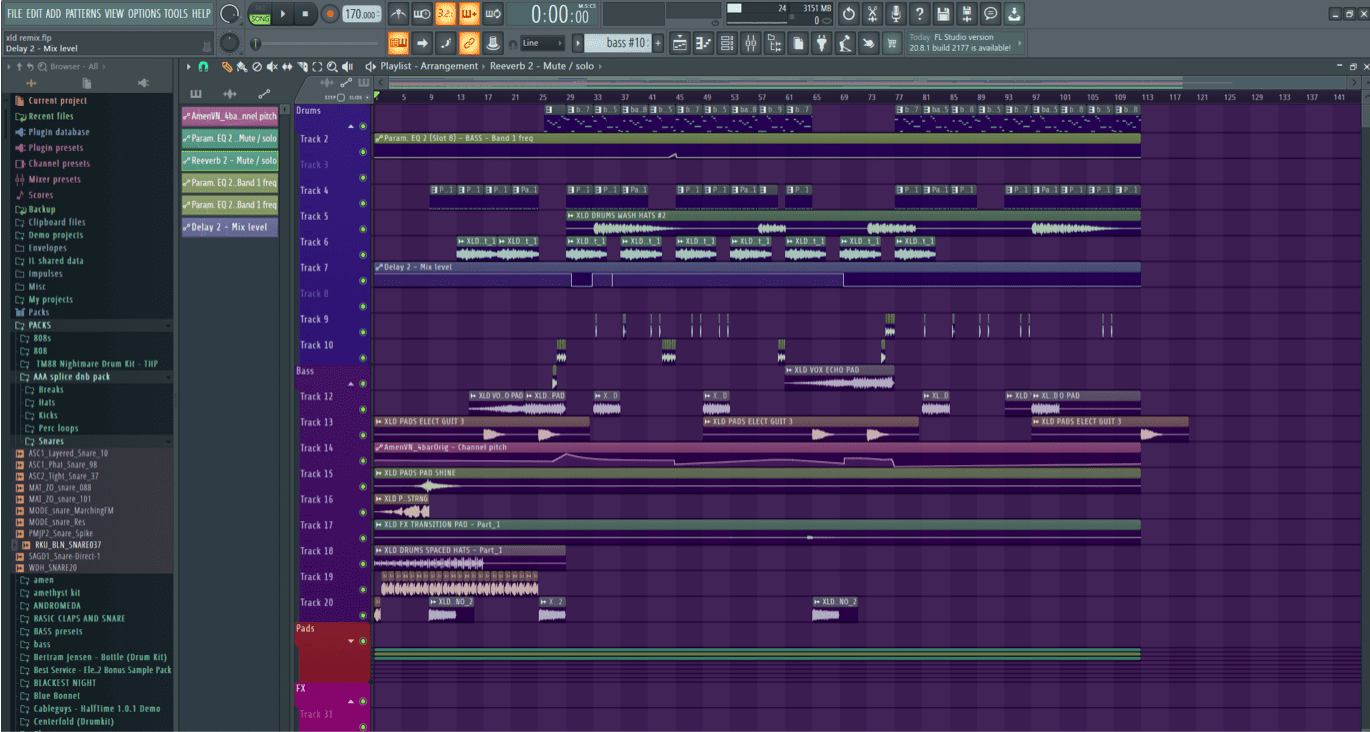
Task: Toggle blend recording overdub icon
Action: 469,14
